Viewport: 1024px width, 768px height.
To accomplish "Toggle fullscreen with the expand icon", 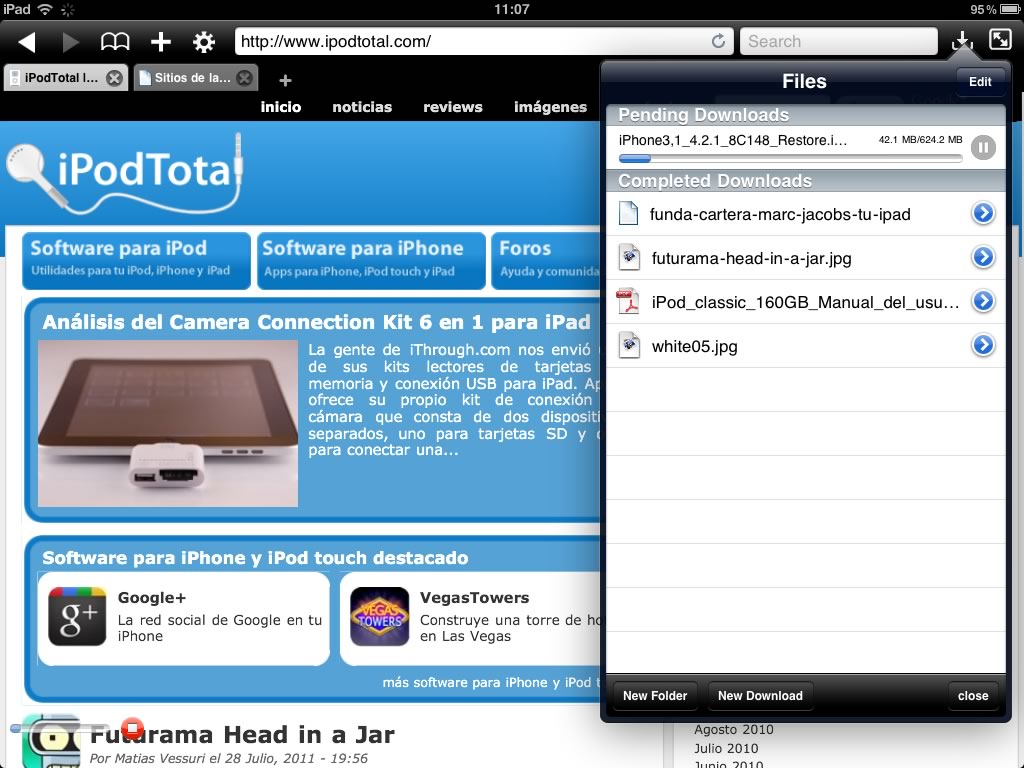I will 1000,40.
